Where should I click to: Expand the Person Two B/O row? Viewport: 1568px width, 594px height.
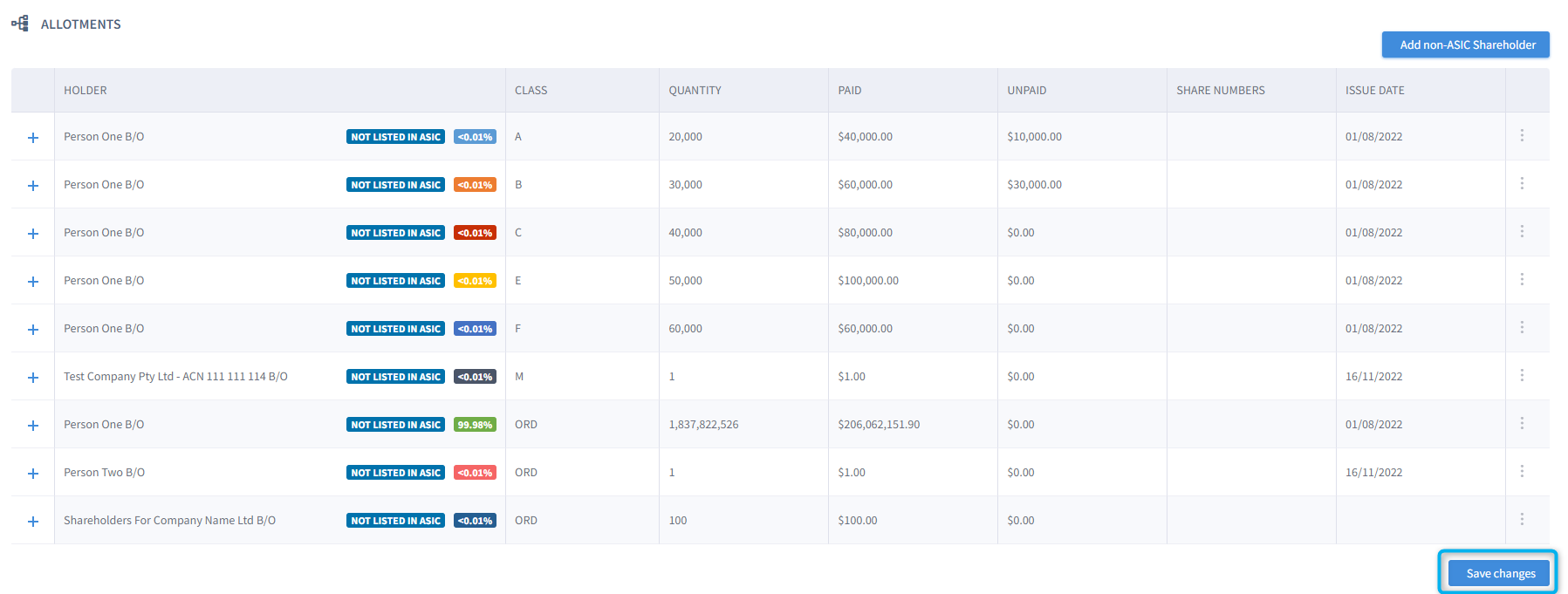click(x=33, y=474)
